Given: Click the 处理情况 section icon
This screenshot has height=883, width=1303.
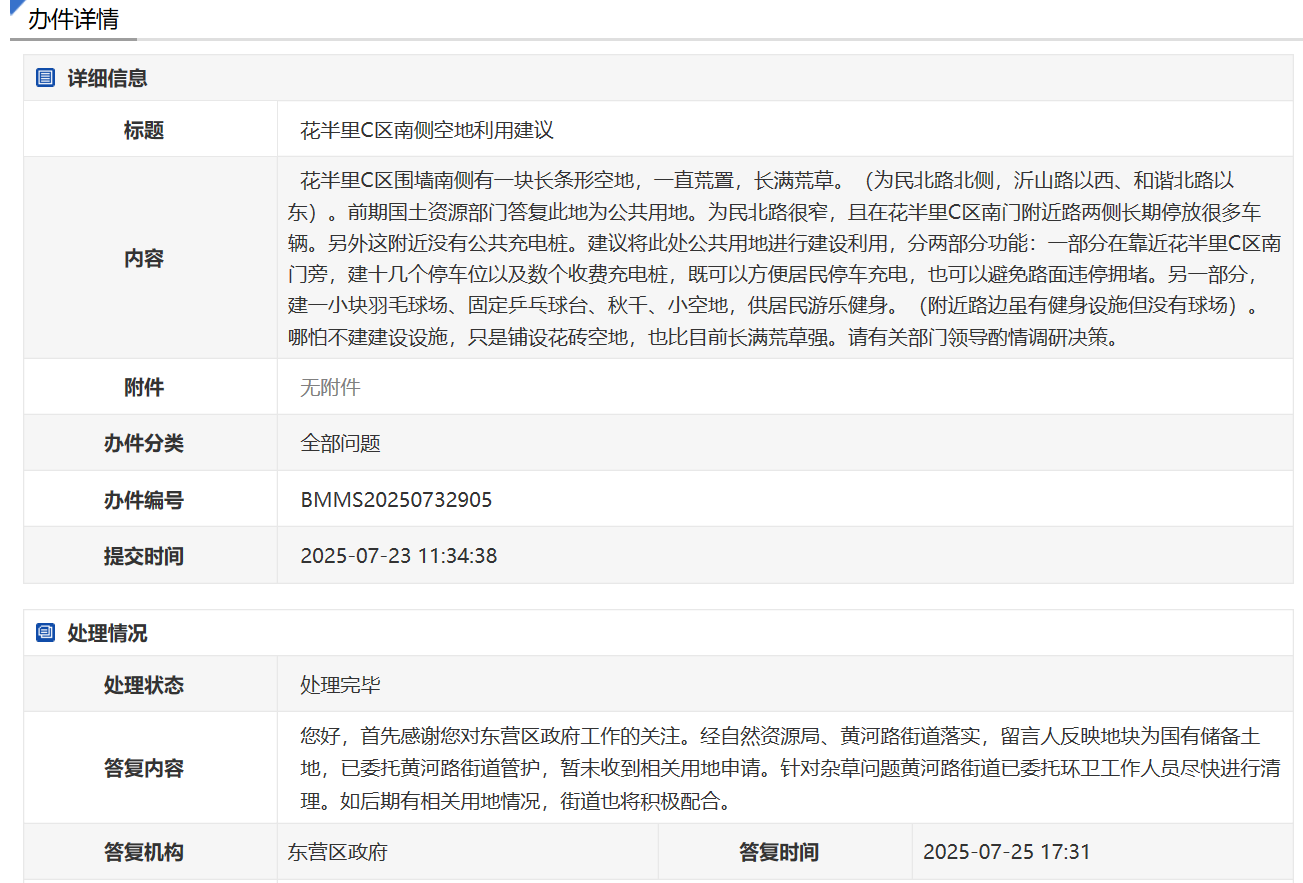Looking at the screenshot, I should [x=45, y=633].
